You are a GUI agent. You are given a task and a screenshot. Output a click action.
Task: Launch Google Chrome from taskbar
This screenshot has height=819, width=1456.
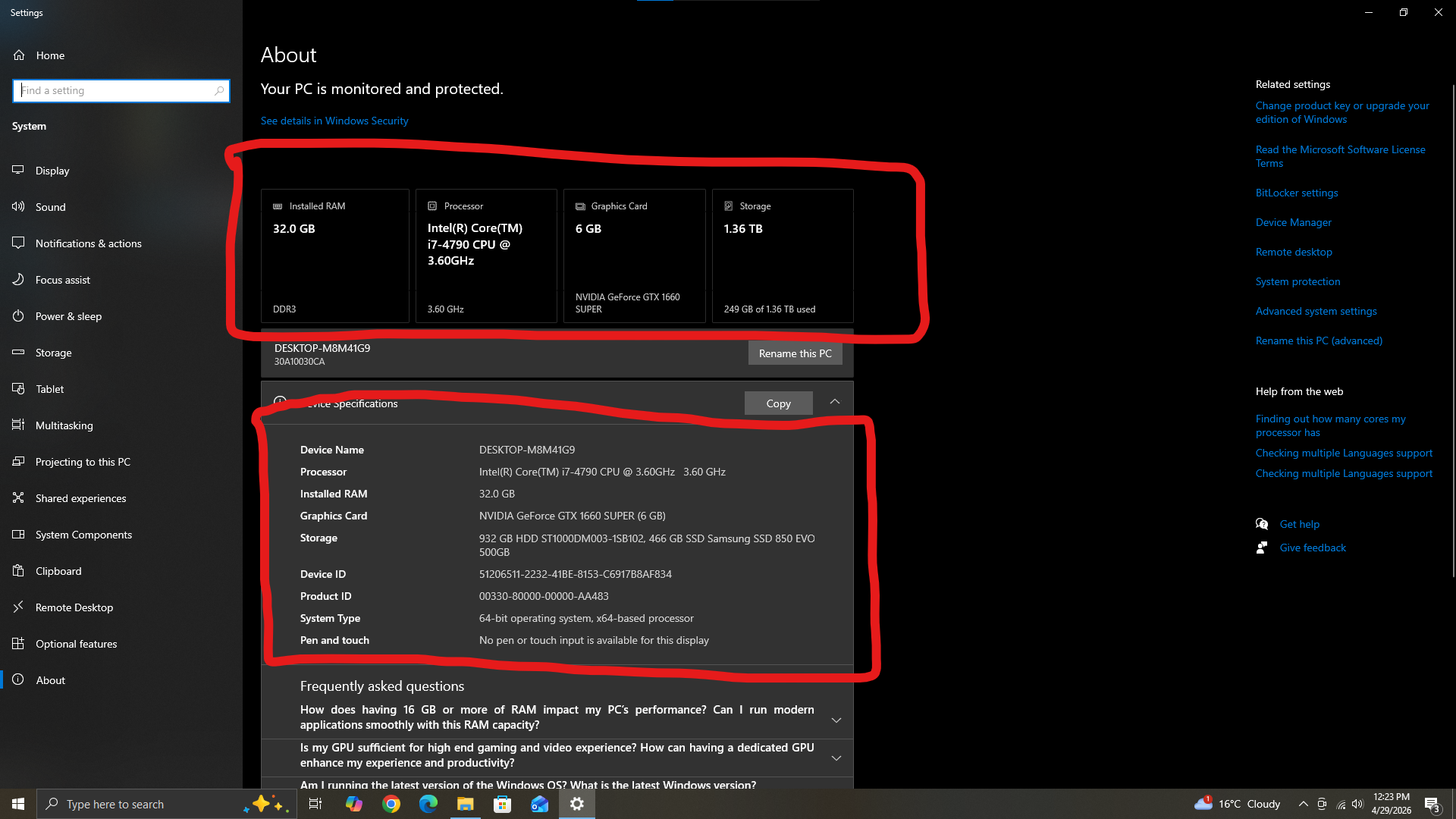391,804
